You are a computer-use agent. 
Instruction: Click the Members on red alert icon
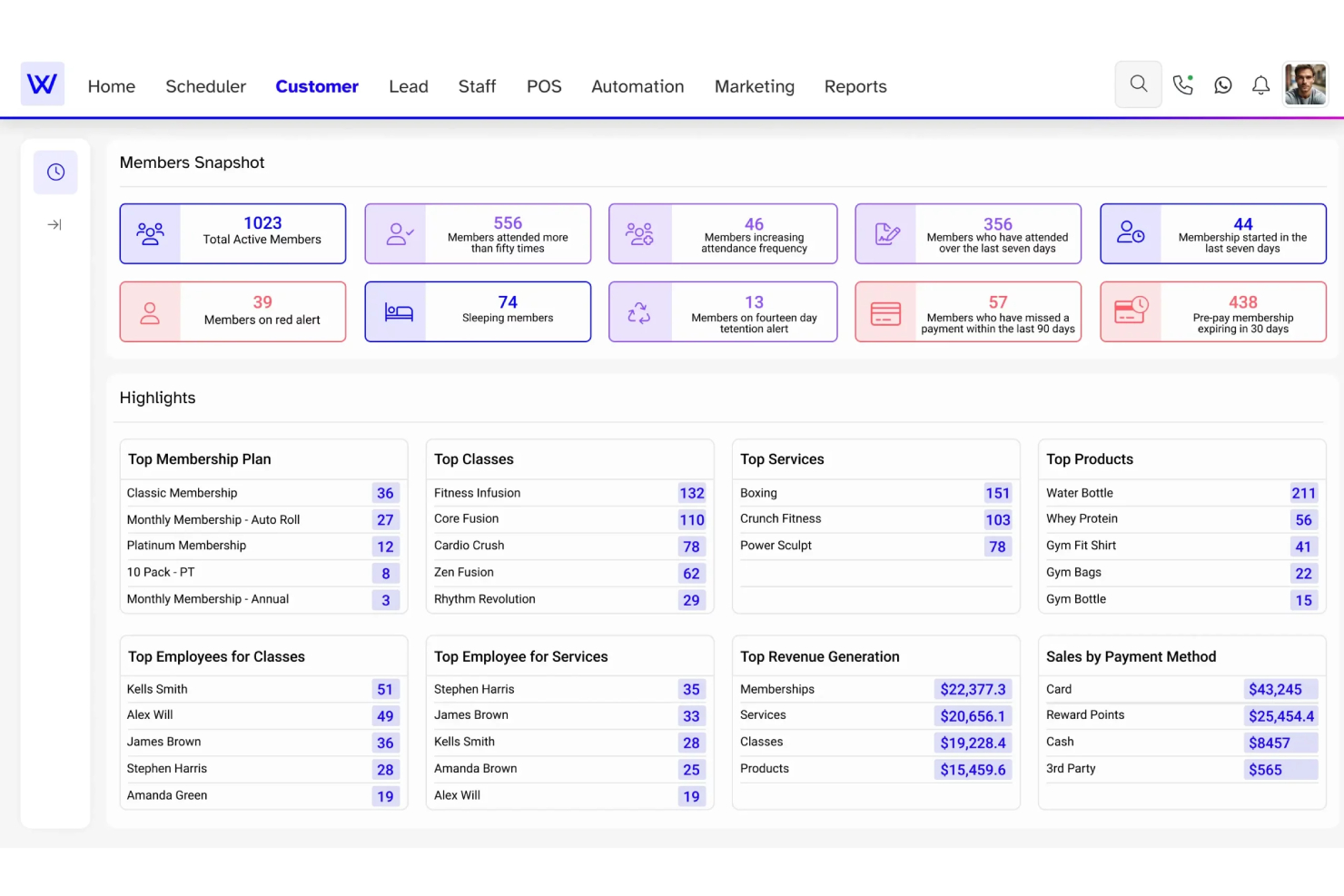click(x=151, y=312)
